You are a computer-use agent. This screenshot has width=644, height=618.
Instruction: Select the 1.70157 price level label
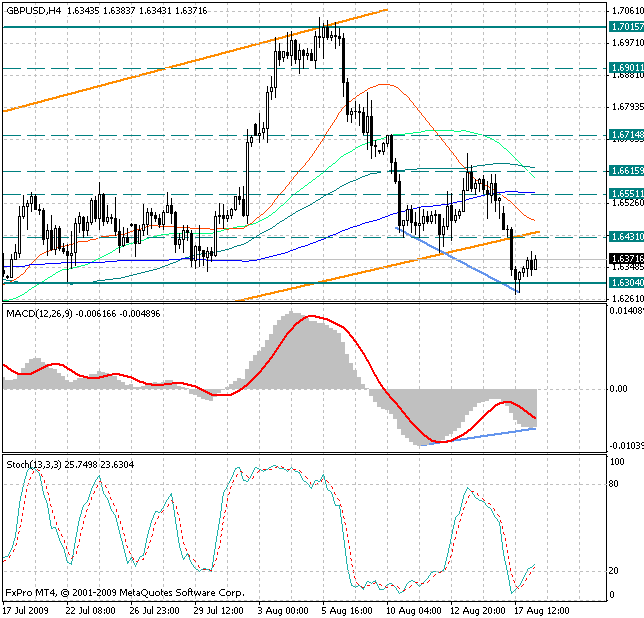click(x=624, y=27)
